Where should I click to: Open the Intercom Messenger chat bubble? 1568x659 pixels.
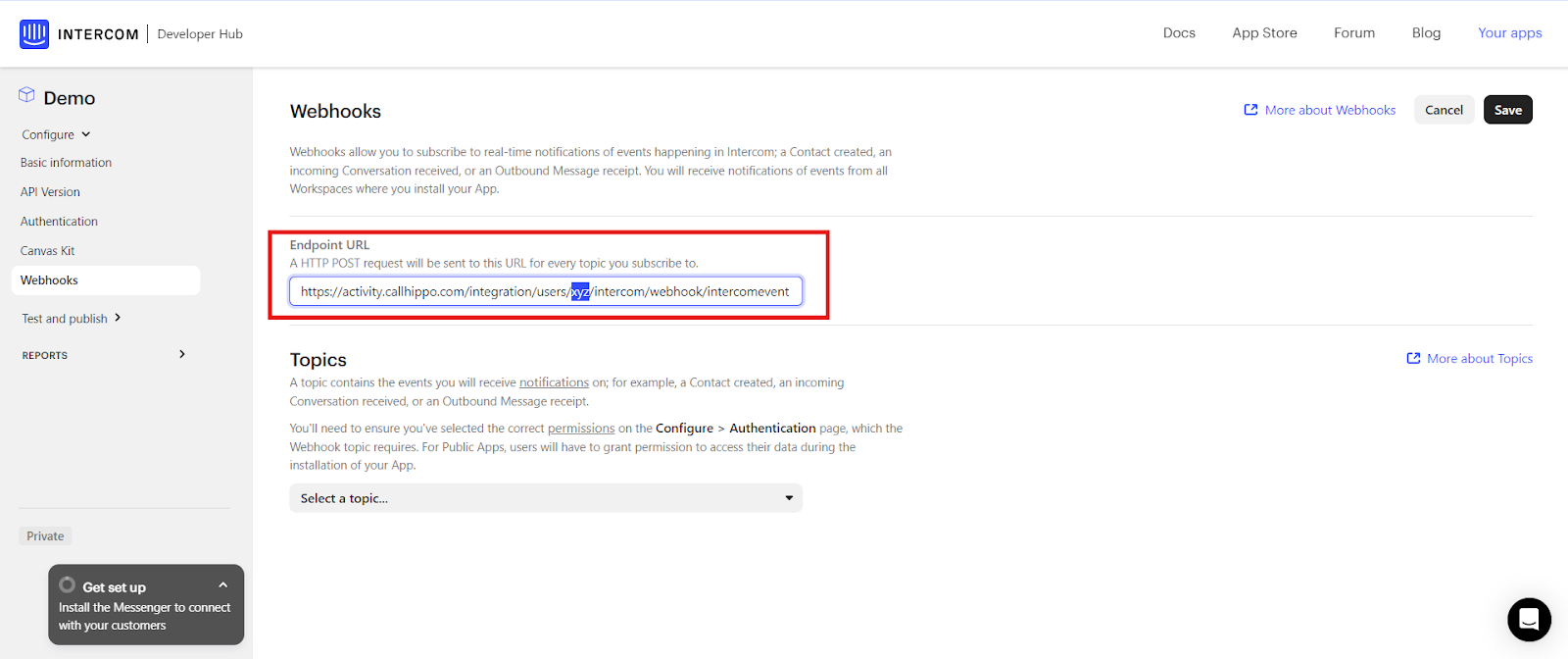click(x=1529, y=620)
